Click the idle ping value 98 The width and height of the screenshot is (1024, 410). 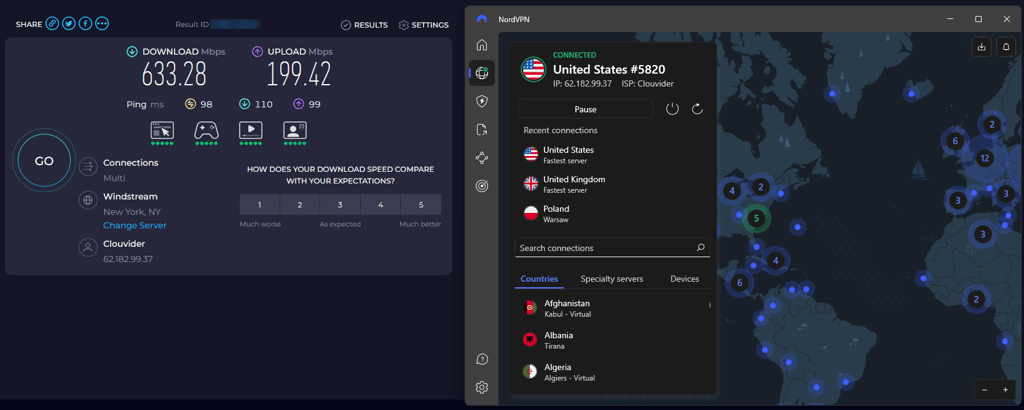pos(206,104)
